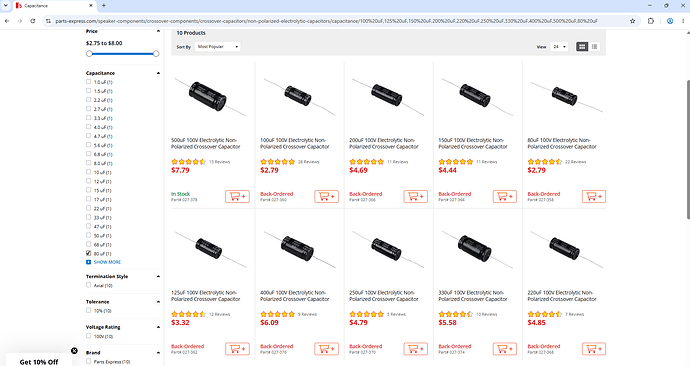The image size is (690, 366).
Task: Enable the Axial termination style filter
Action: coord(88,285)
